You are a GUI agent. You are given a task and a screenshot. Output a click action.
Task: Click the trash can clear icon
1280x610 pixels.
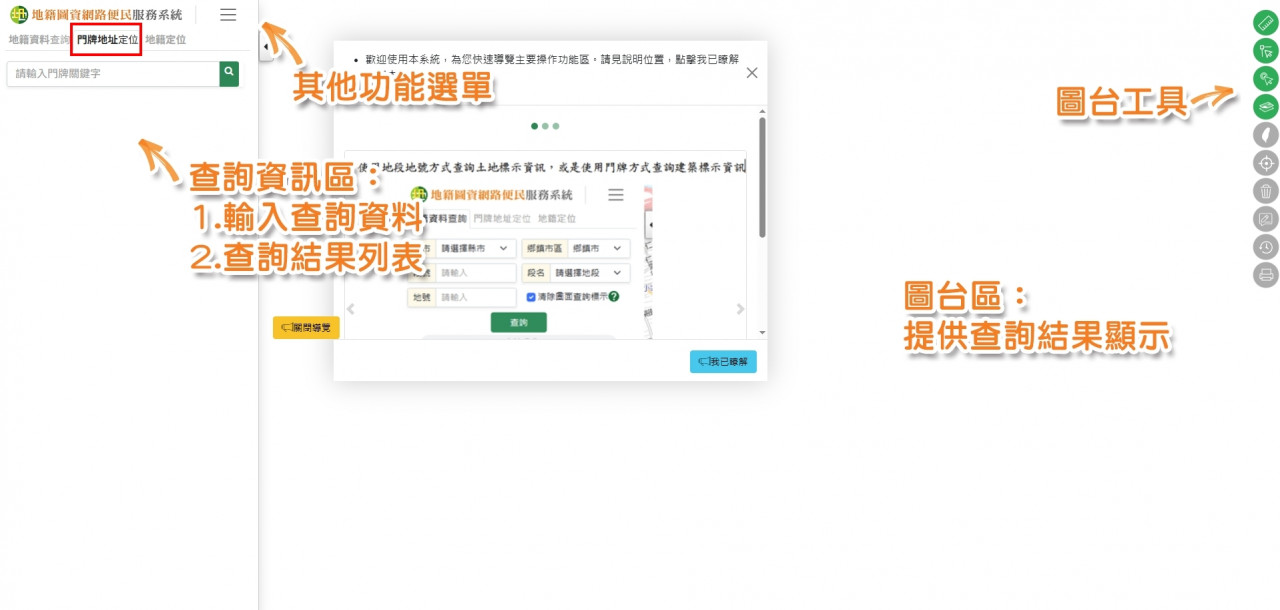(1266, 191)
